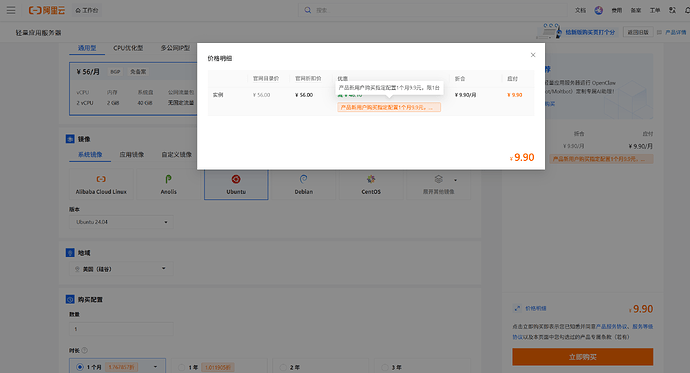
Task: Select the Alibaba Cloud Linux image
Action: [x=101, y=184]
